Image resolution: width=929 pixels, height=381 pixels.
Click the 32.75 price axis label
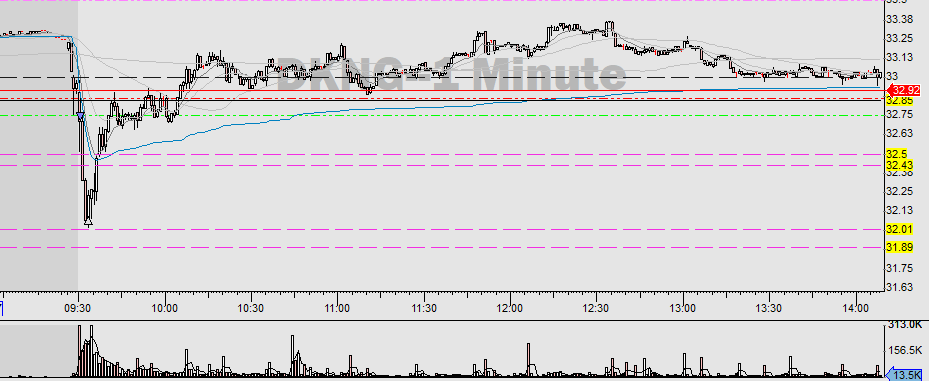pos(898,114)
